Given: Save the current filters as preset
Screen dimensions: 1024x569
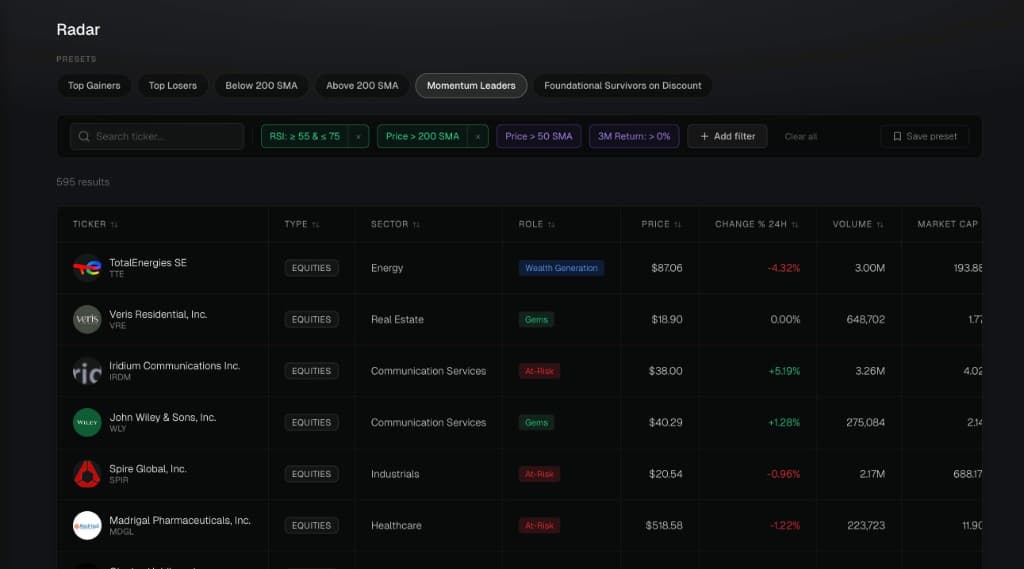Looking at the screenshot, I should [925, 137].
